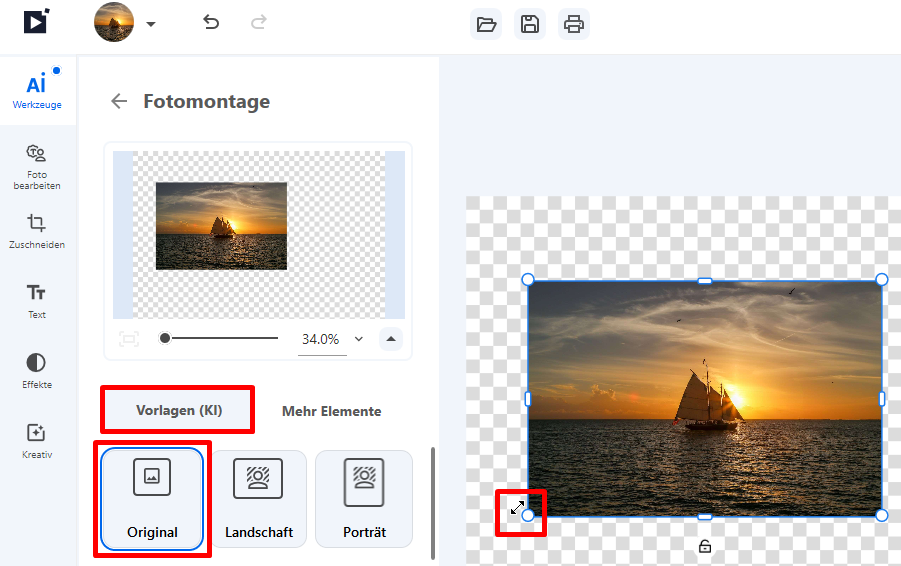Screen dimensions: 901x566
Task: Expand the dropdown arrow beside header thumbnail
Action: pyautogui.click(x=151, y=24)
